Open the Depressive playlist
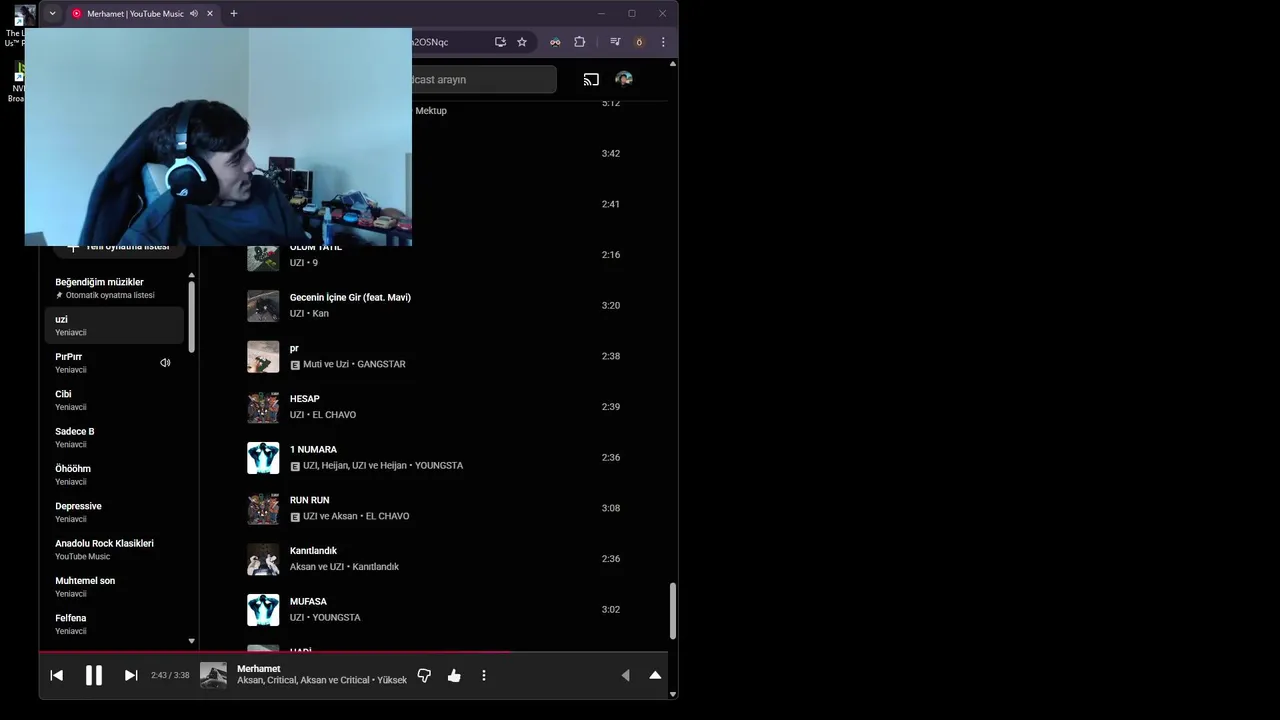Image resolution: width=1280 pixels, height=720 pixels. coord(114,512)
